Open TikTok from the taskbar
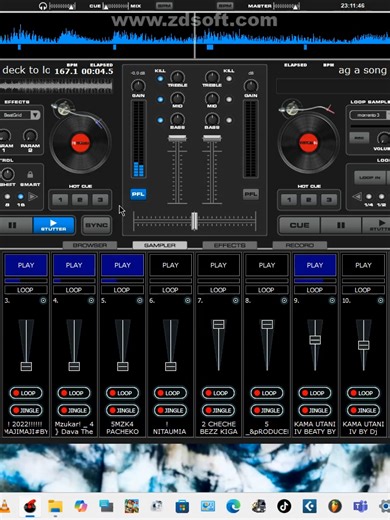The image size is (390, 520). click(284, 506)
